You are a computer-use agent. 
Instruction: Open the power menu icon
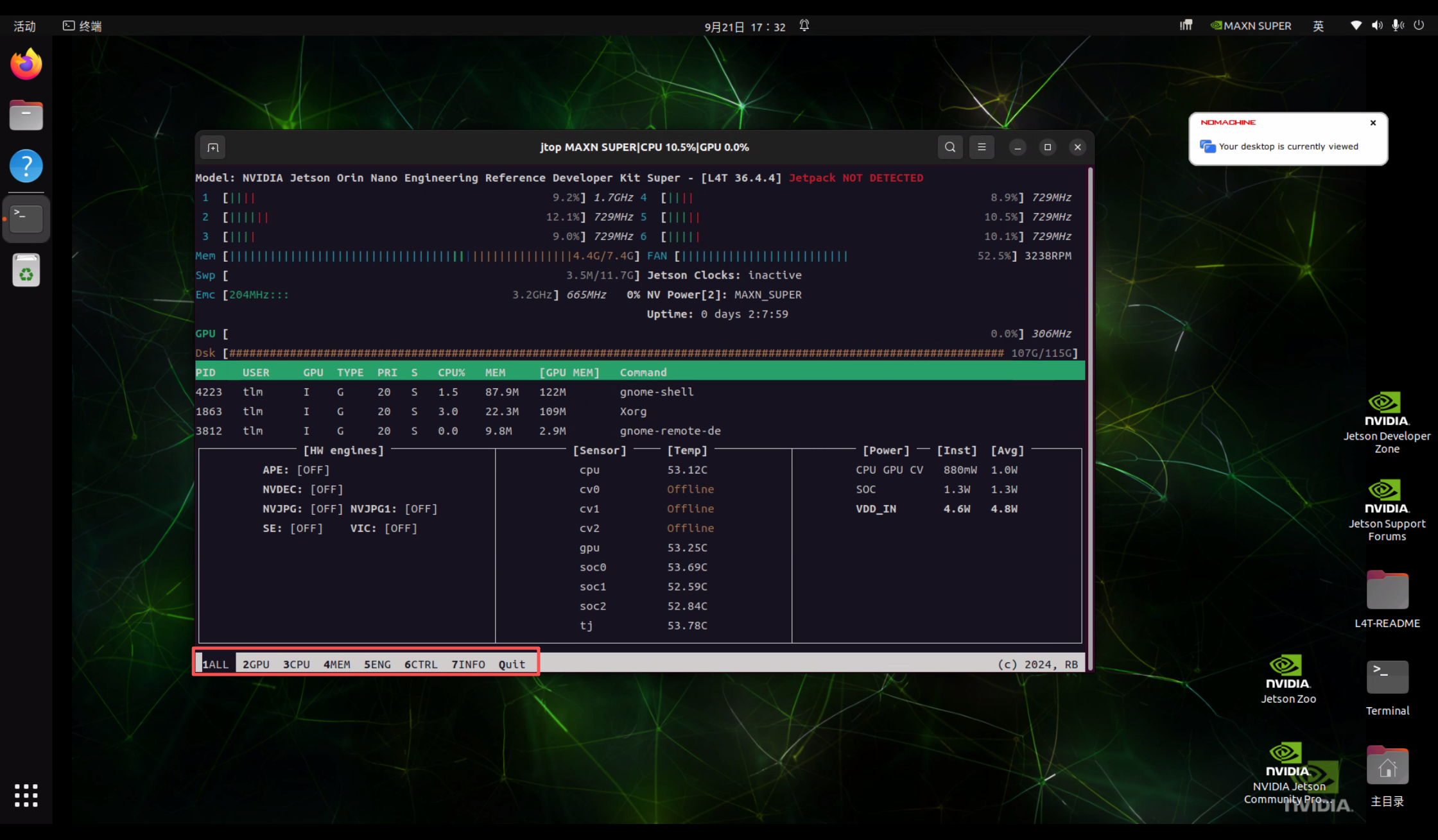pyautogui.click(x=1419, y=26)
